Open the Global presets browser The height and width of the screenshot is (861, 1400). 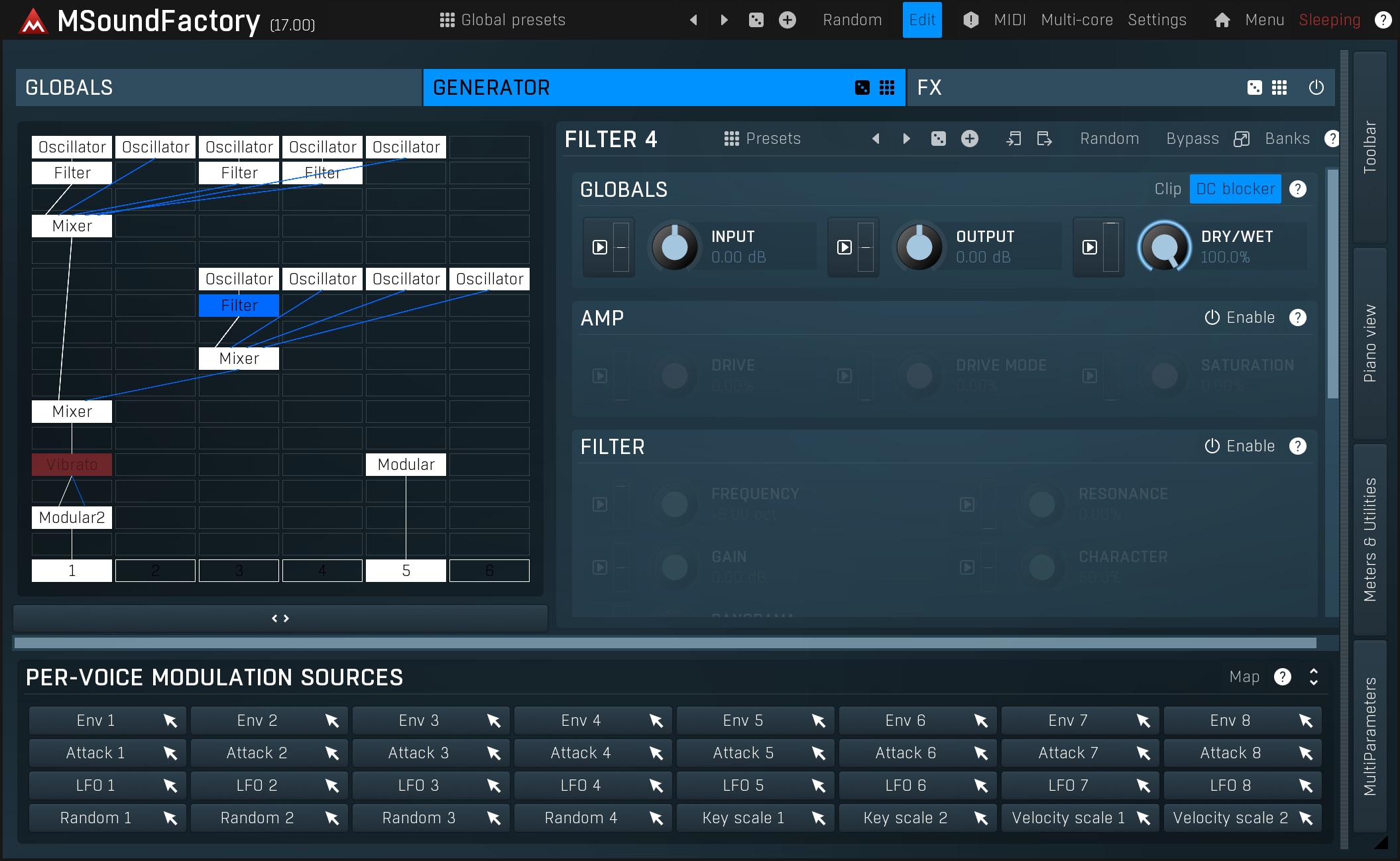click(502, 20)
